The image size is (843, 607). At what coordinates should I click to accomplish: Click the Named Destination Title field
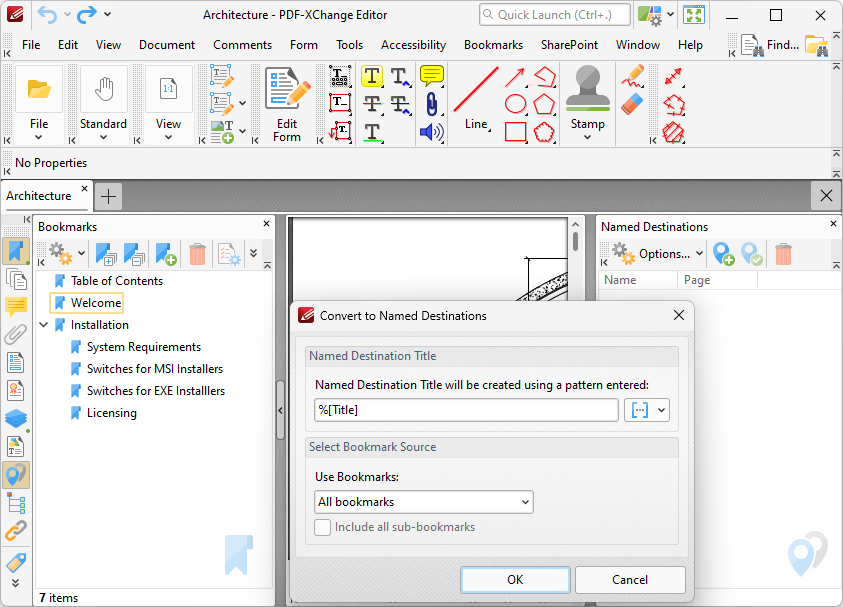466,410
